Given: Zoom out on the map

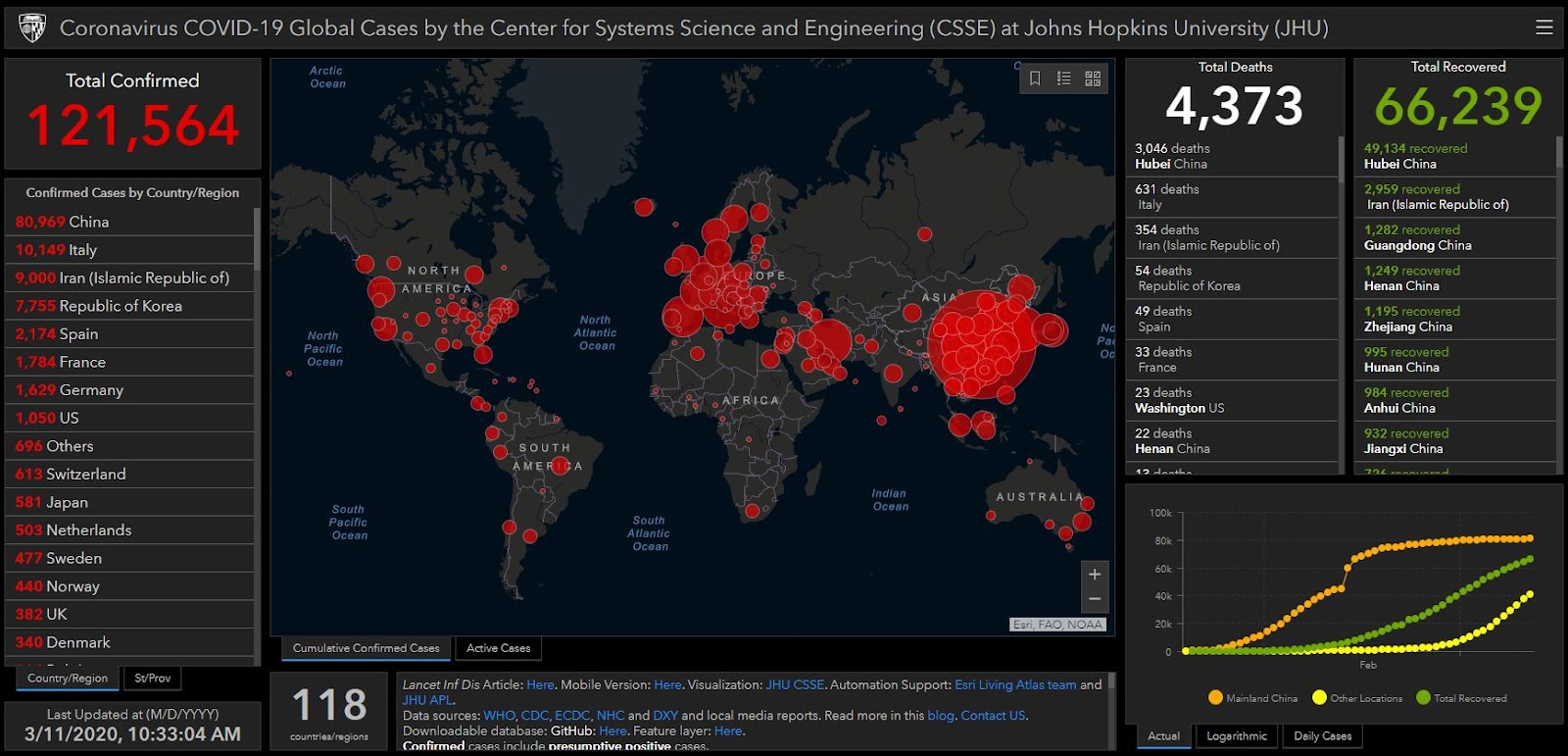Looking at the screenshot, I should tap(1095, 599).
